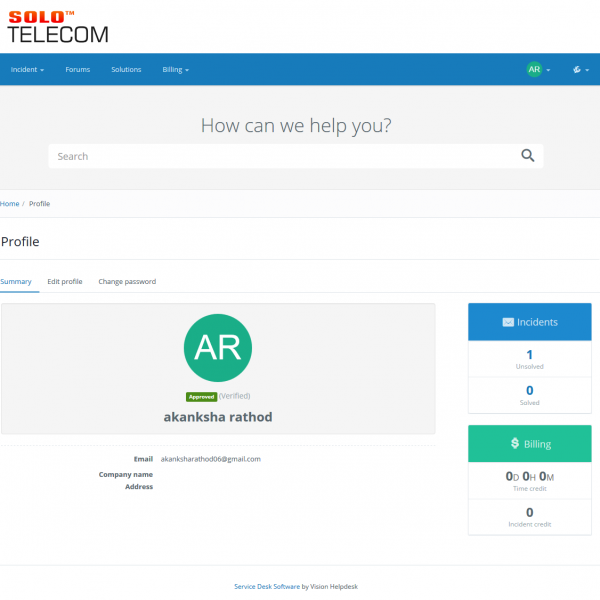Open the Service Desk Software footer link
This screenshot has height=600, width=600.
pyautogui.click(x=266, y=586)
